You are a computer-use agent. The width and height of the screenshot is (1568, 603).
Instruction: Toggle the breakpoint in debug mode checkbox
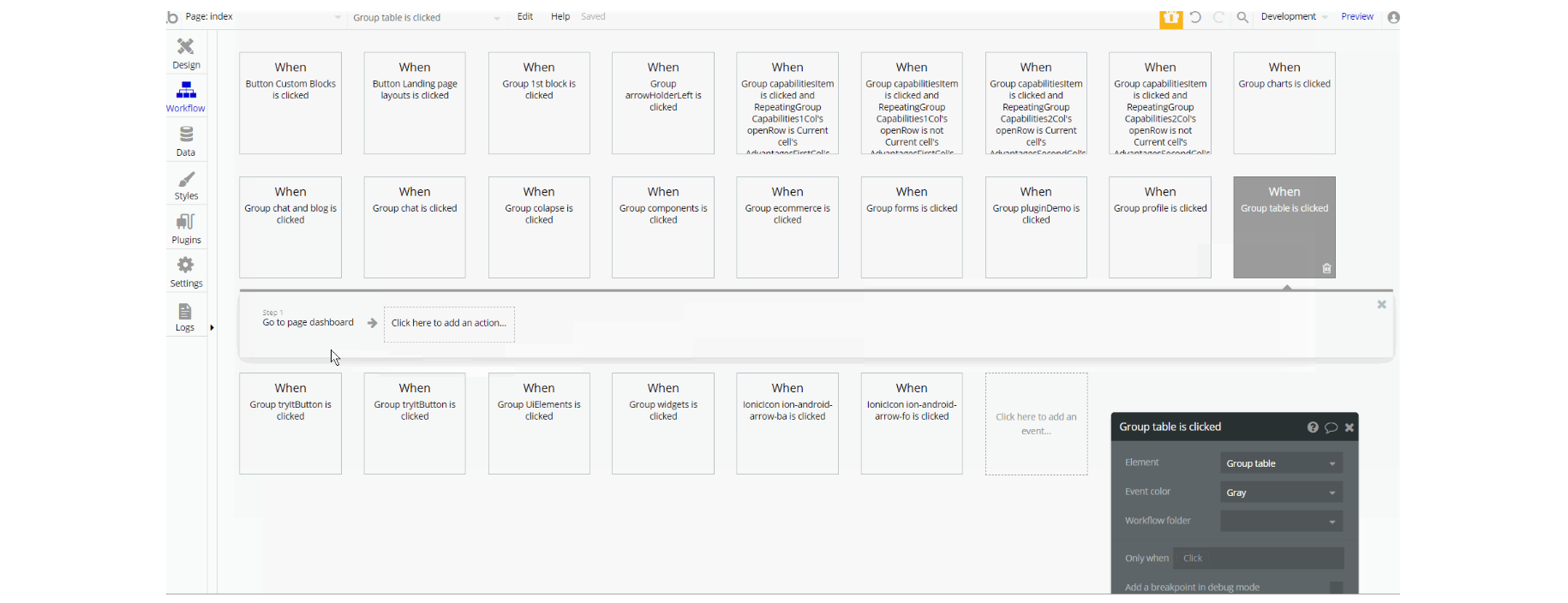[1336, 588]
